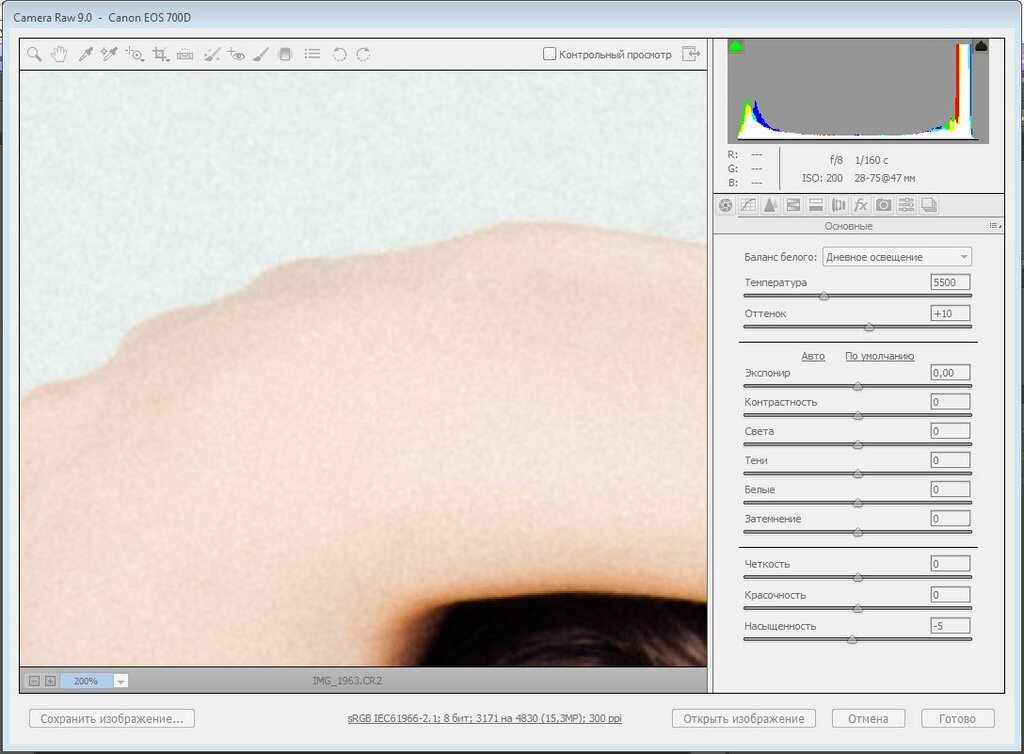Enable the Контрольный просмотр checkbox
Viewport: 1024px width, 754px height.
point(549,54)
